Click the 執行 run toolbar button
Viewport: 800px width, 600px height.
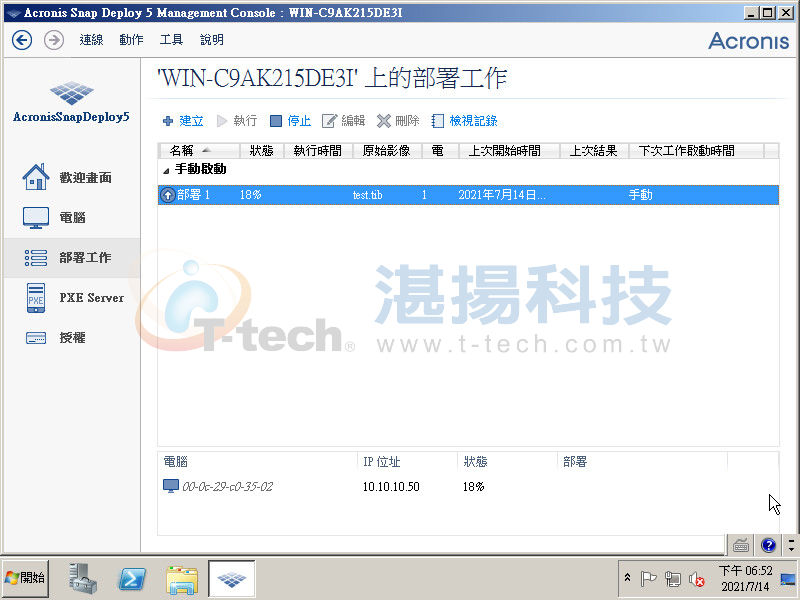[237, 121]
